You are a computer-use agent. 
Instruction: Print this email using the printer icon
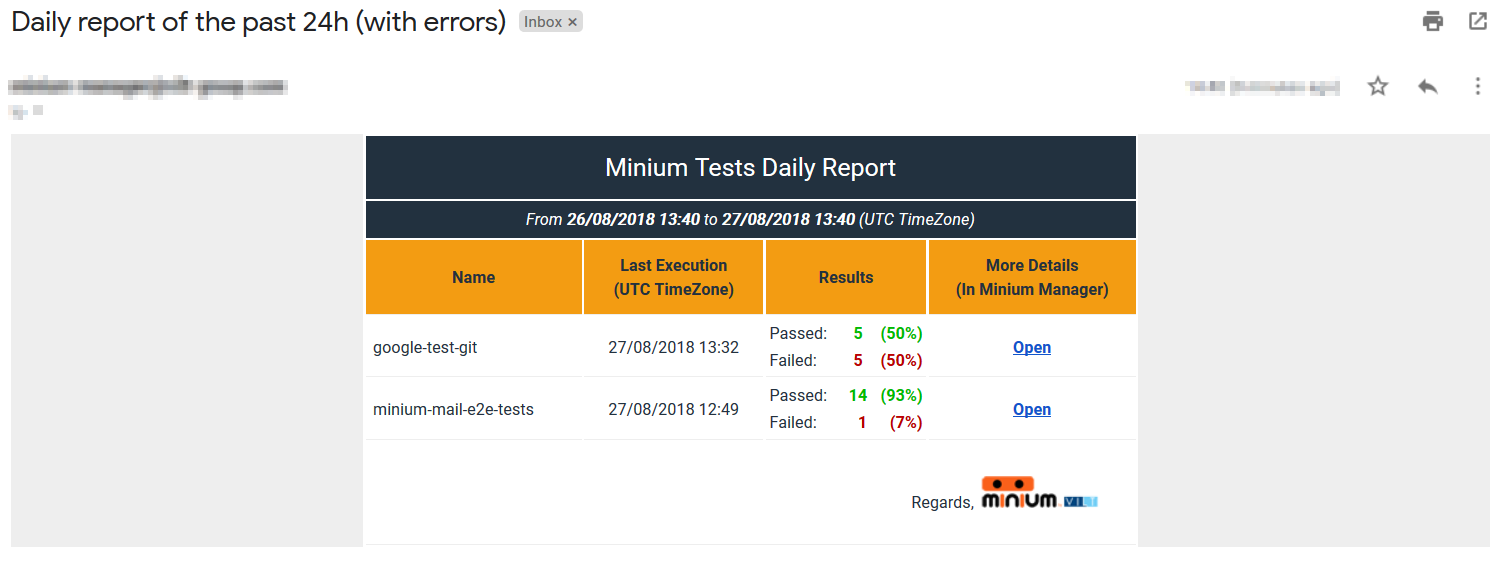[1433, 21]
